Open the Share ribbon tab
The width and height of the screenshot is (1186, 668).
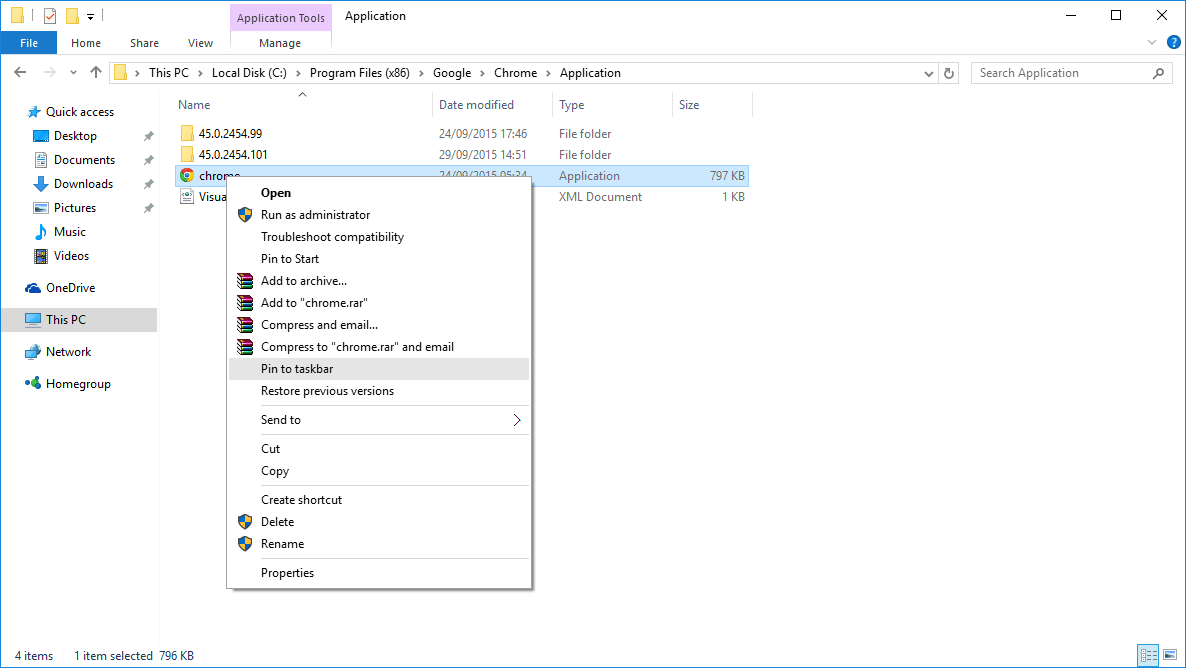click(x=144, y=43)
